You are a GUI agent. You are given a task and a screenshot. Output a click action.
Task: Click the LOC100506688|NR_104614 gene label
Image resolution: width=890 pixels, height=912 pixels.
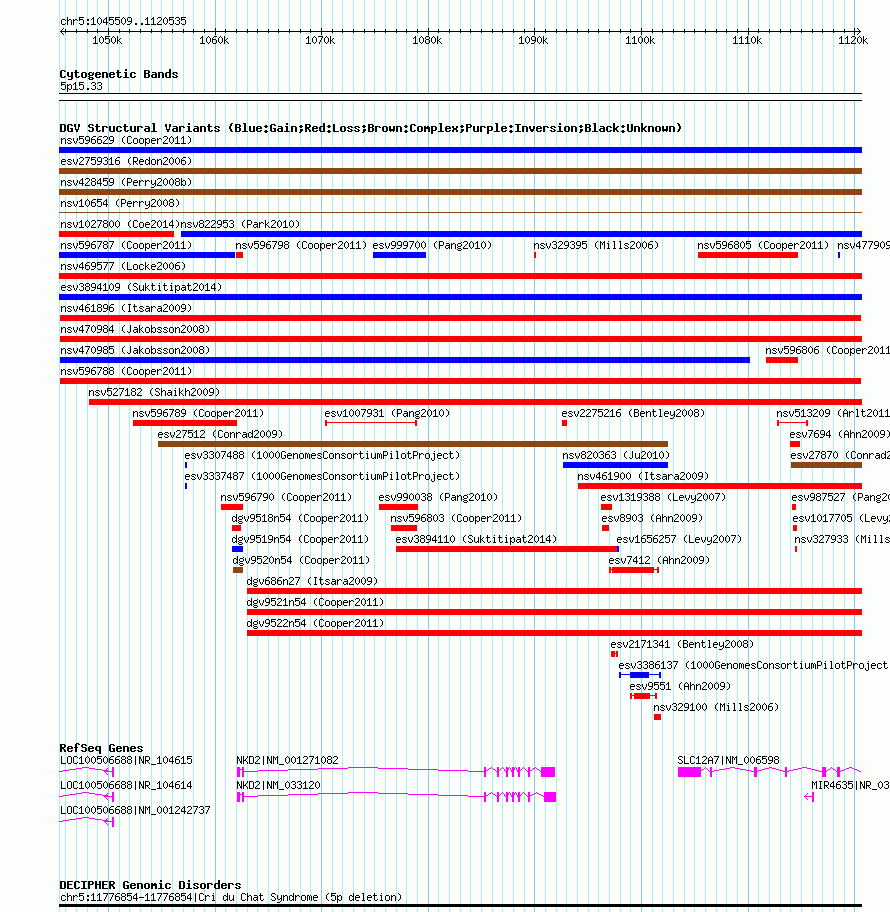coord(126,785)
